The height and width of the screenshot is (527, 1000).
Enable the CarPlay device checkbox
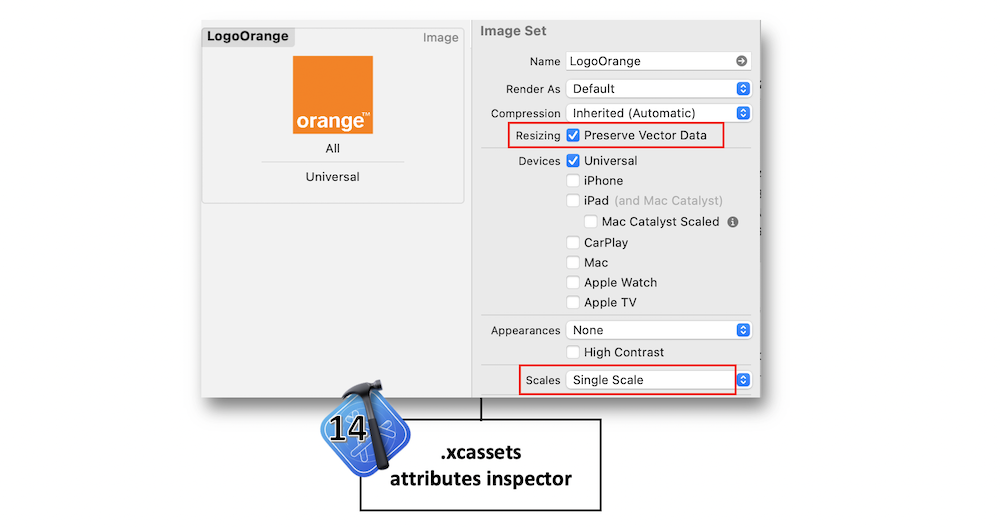pos(573,243)
